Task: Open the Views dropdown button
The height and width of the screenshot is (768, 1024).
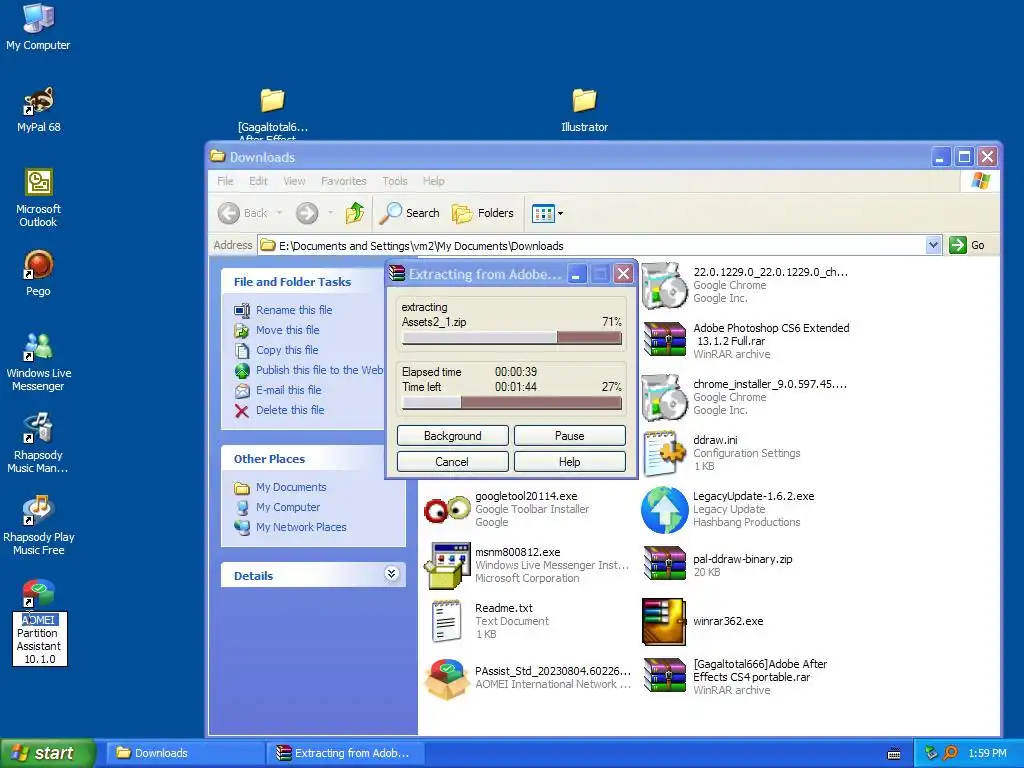Action: (x=547, y=213)
